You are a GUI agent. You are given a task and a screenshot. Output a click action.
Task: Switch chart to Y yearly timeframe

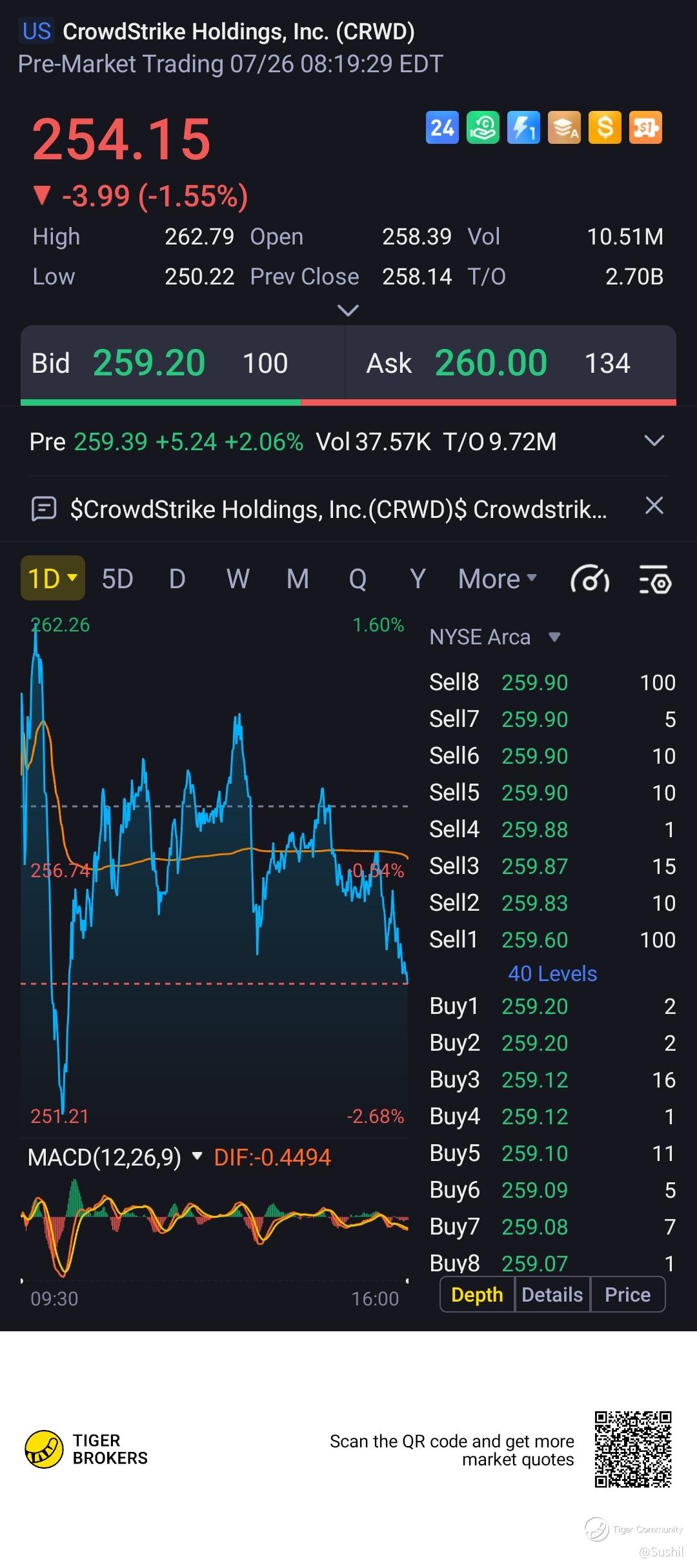(418, 579)
